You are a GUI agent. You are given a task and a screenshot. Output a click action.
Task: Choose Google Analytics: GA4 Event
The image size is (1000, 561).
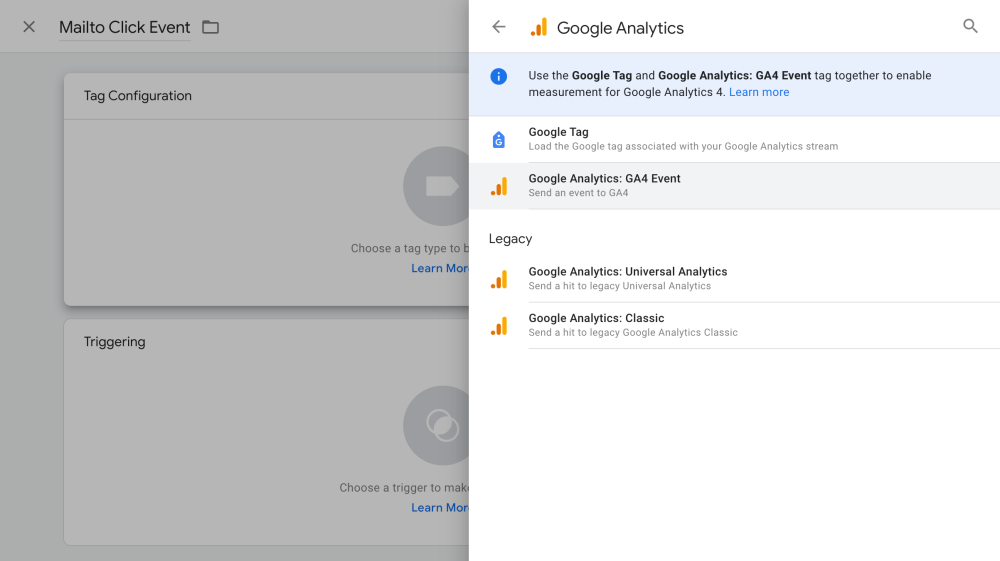point(734,186)
